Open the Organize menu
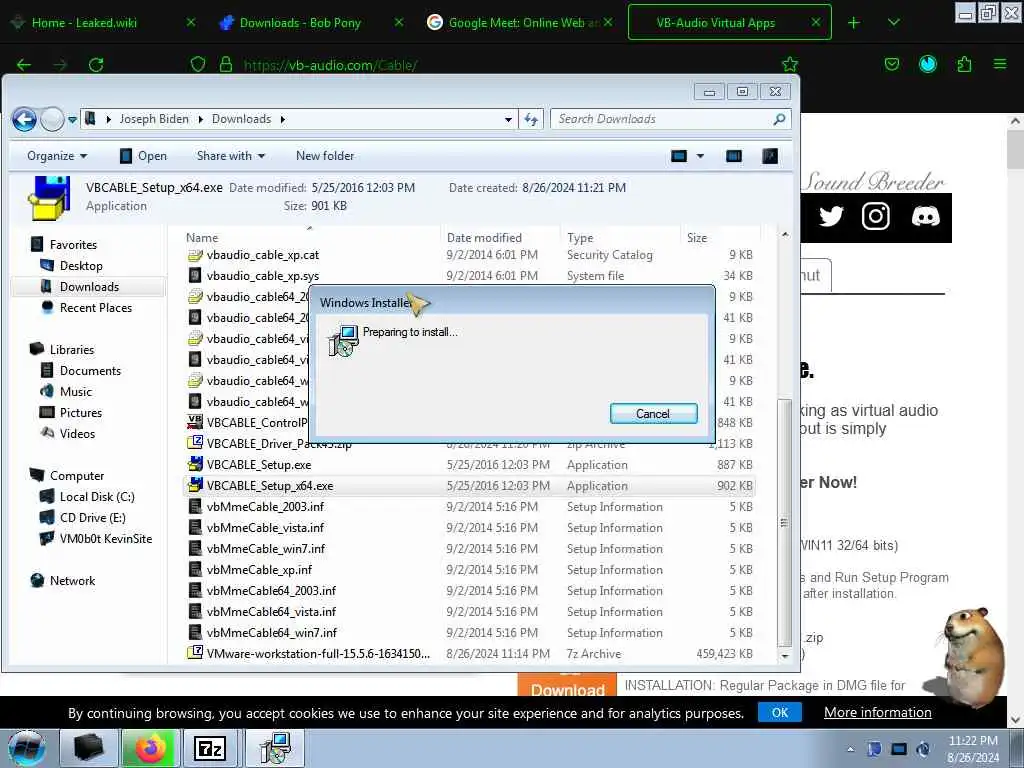This screenshot has width=1024, height=768. click(57, 156)
